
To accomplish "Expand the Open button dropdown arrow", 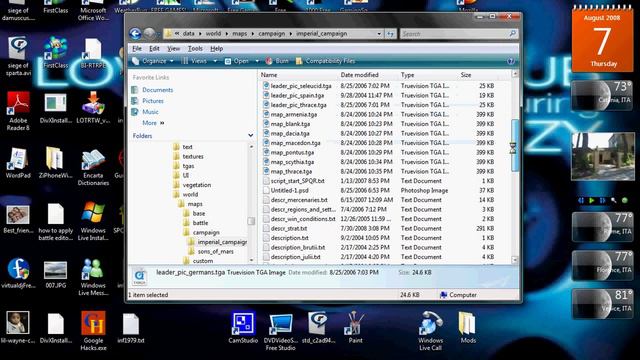I will [257, 61].
